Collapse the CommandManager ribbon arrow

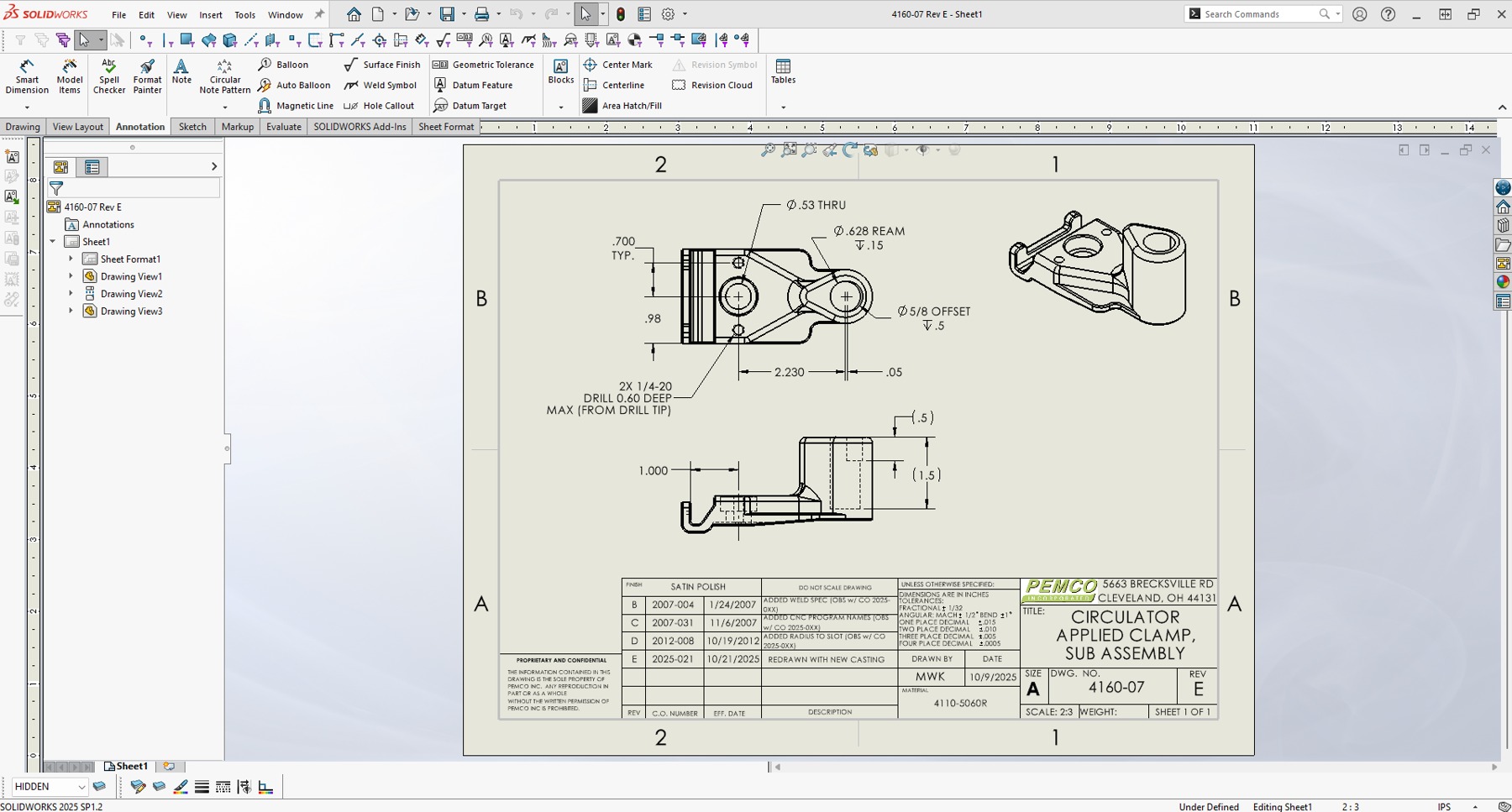(1502, 107)
